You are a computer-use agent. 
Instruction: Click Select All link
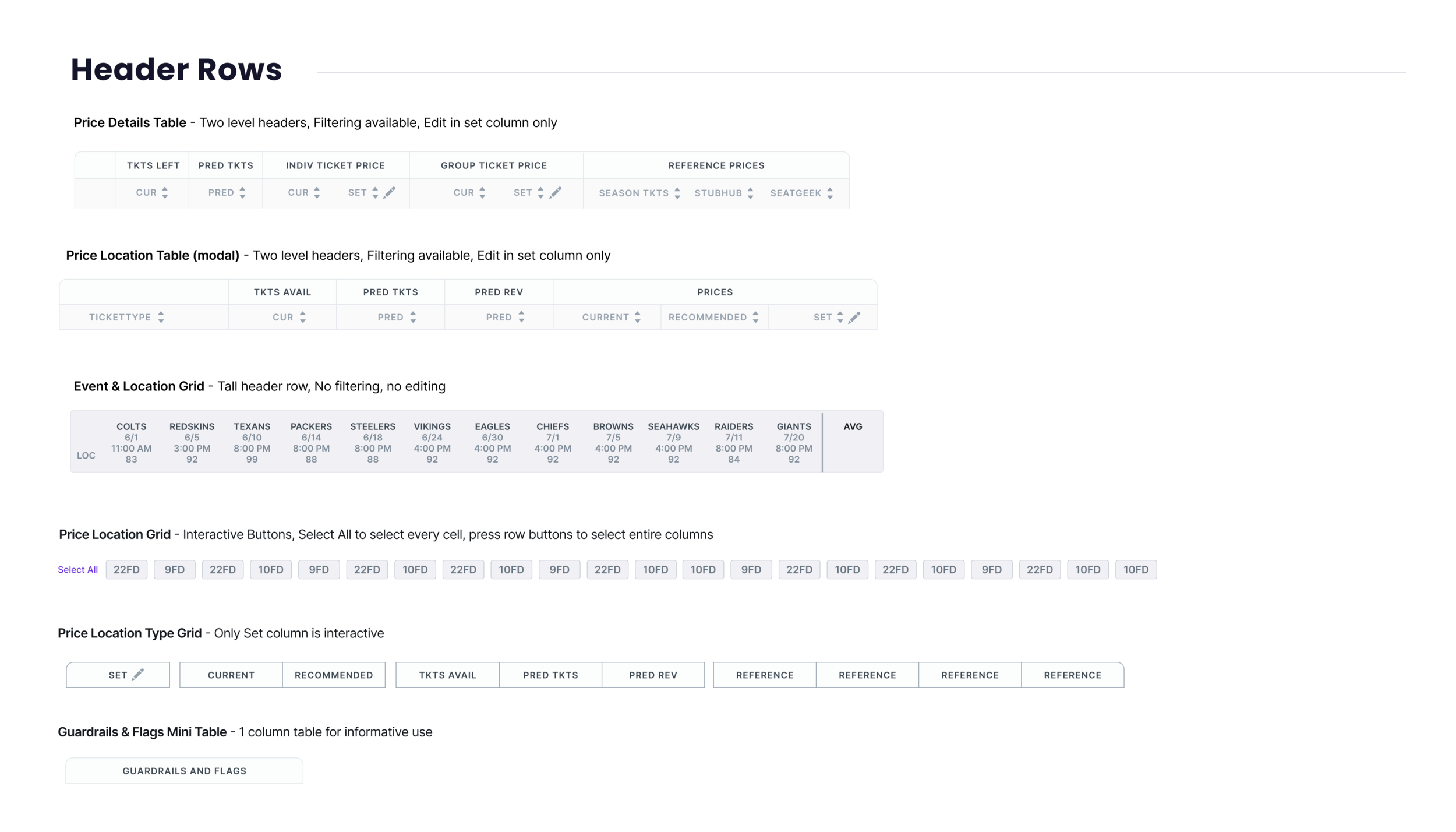point(77,570)
